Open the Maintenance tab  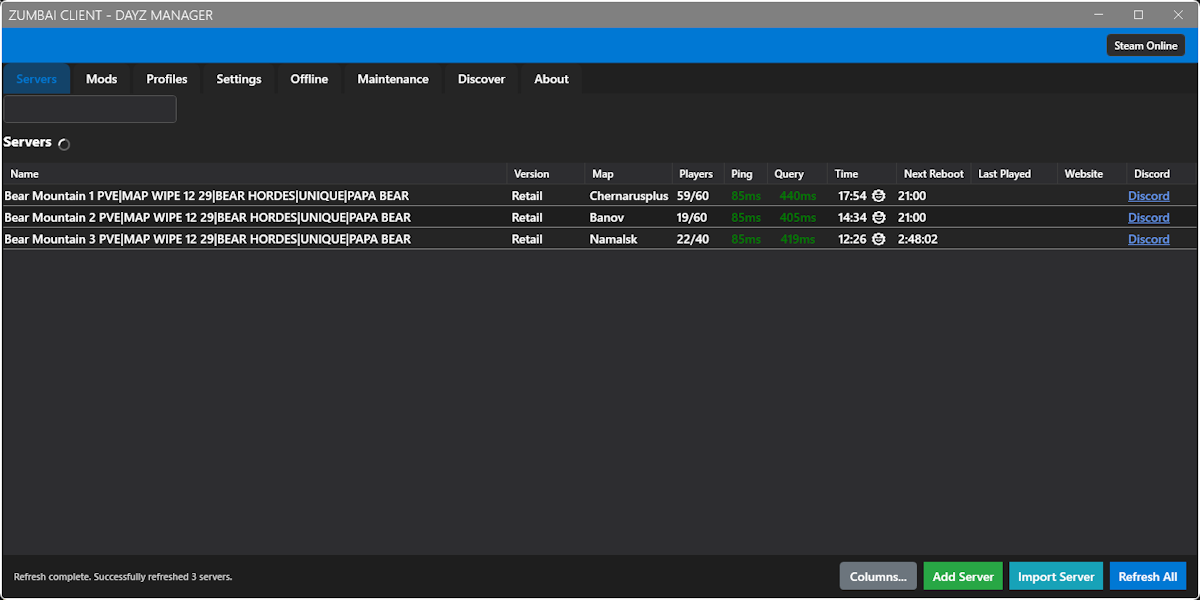pyautogui.click(x=392, y=78)
